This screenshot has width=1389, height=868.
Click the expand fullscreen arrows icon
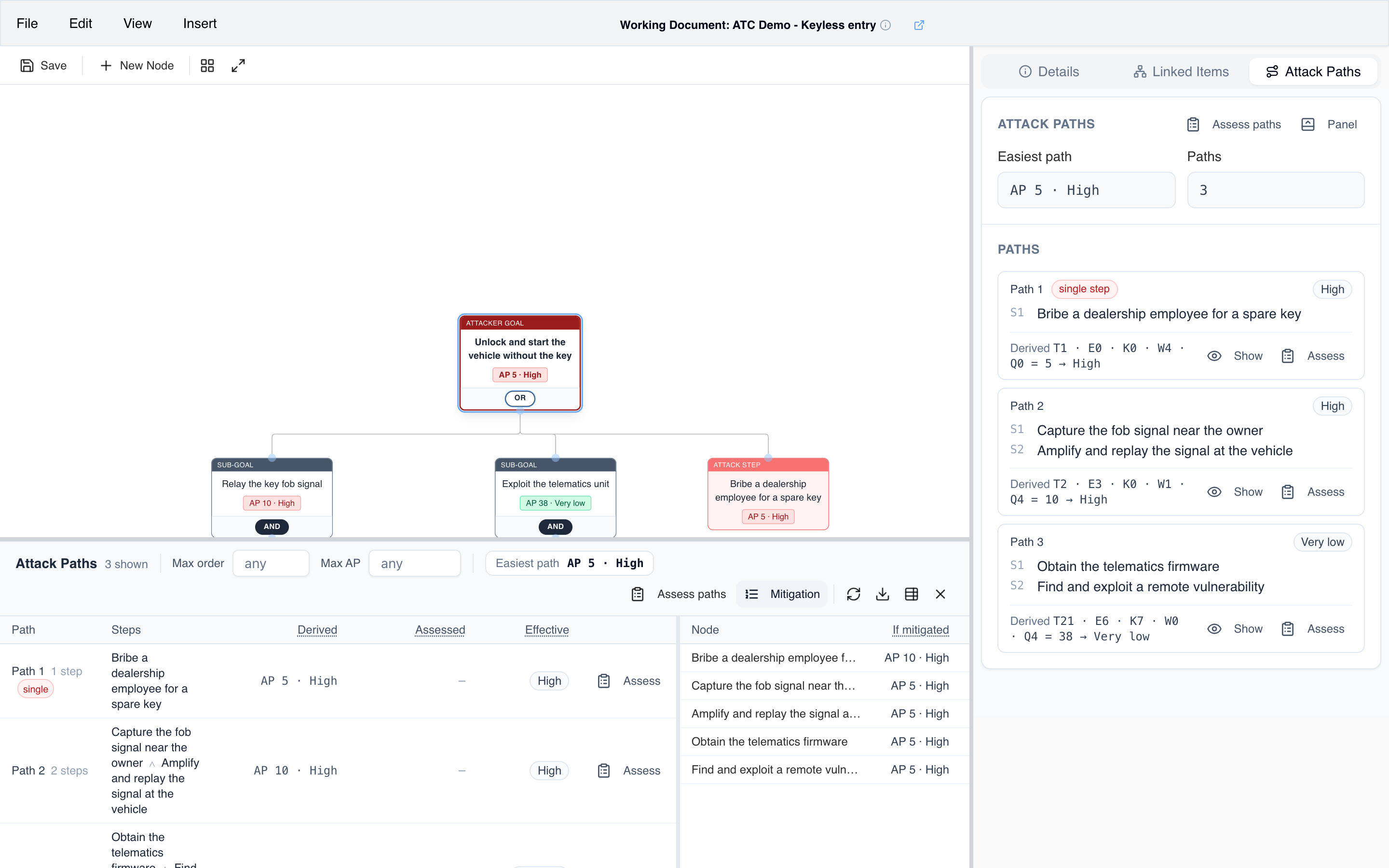point(238,66)
